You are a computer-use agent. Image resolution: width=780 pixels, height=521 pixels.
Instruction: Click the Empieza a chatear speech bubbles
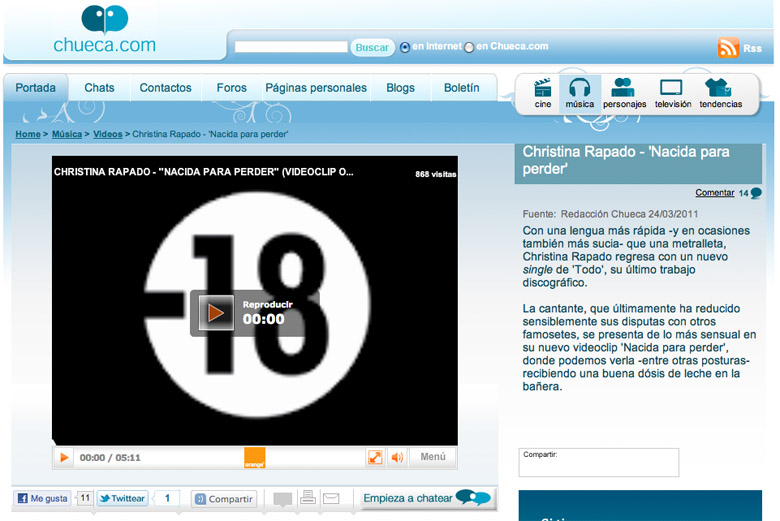point(473,497)
